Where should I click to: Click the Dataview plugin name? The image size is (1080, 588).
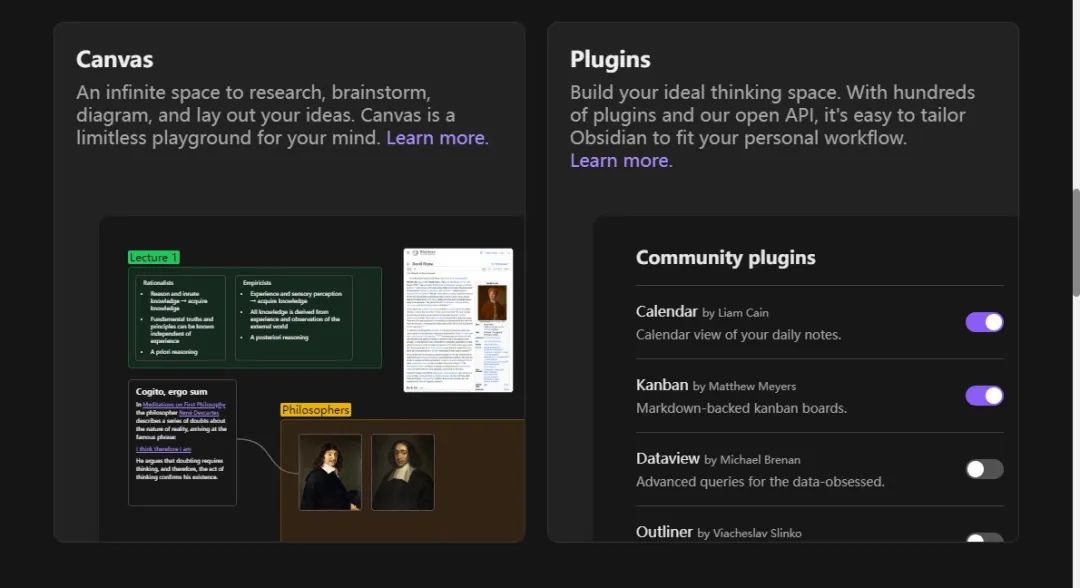click(x=667, y=459)
